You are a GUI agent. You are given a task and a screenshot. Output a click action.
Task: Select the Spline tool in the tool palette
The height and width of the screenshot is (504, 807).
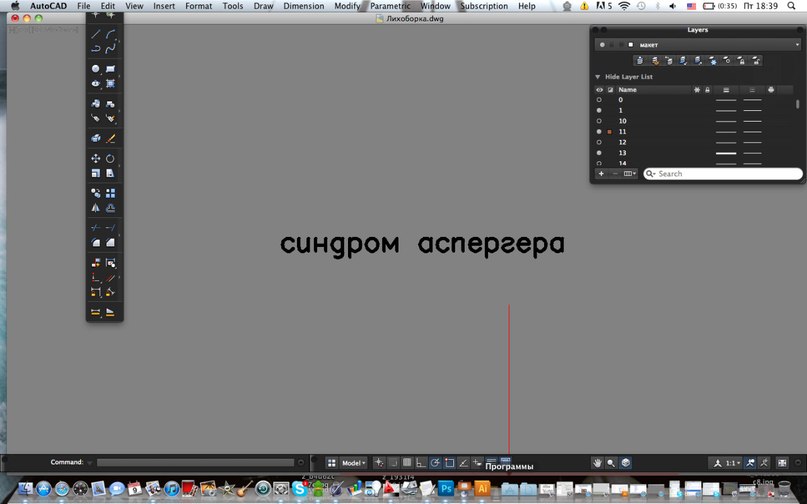pos(110,49)
